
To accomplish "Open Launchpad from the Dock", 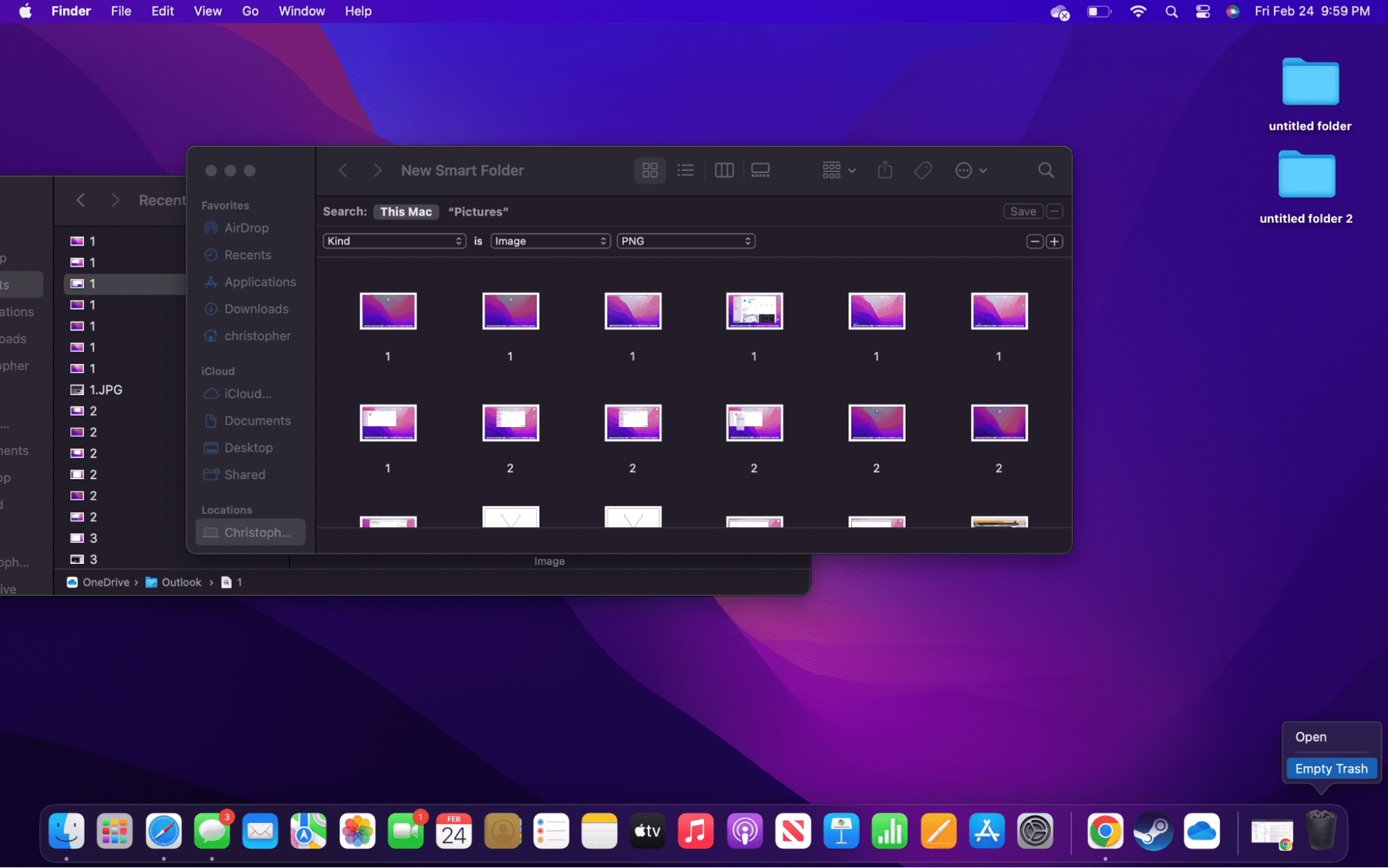I will point(115,831).
